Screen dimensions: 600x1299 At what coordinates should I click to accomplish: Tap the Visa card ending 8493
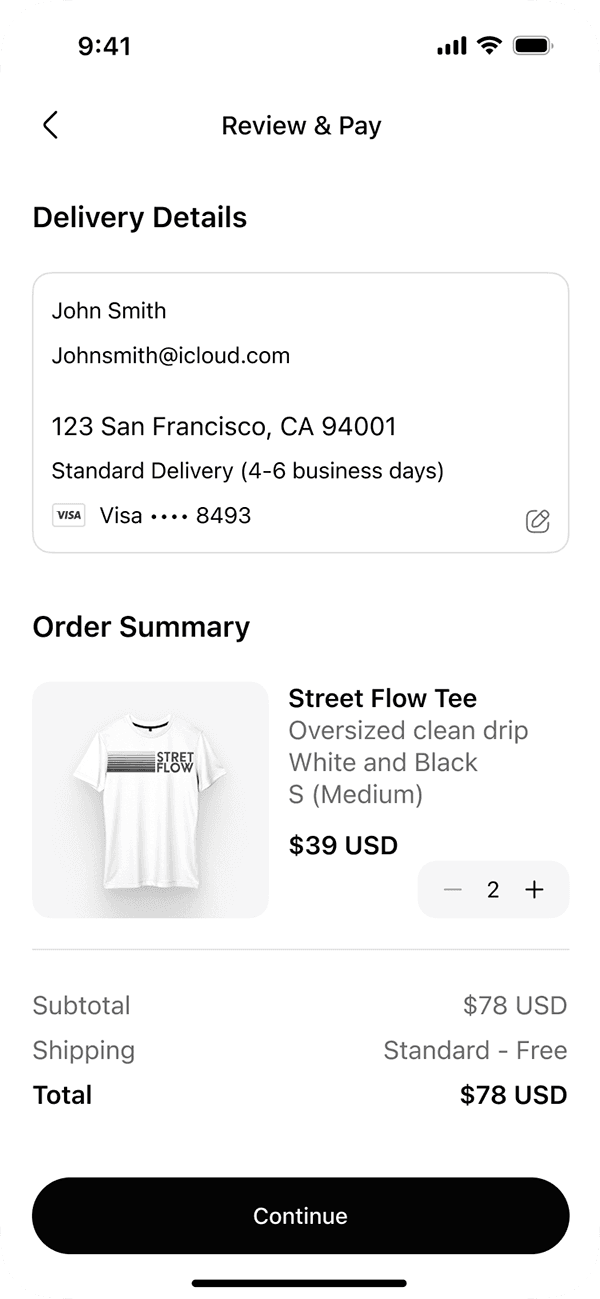(x=175, y=516)
